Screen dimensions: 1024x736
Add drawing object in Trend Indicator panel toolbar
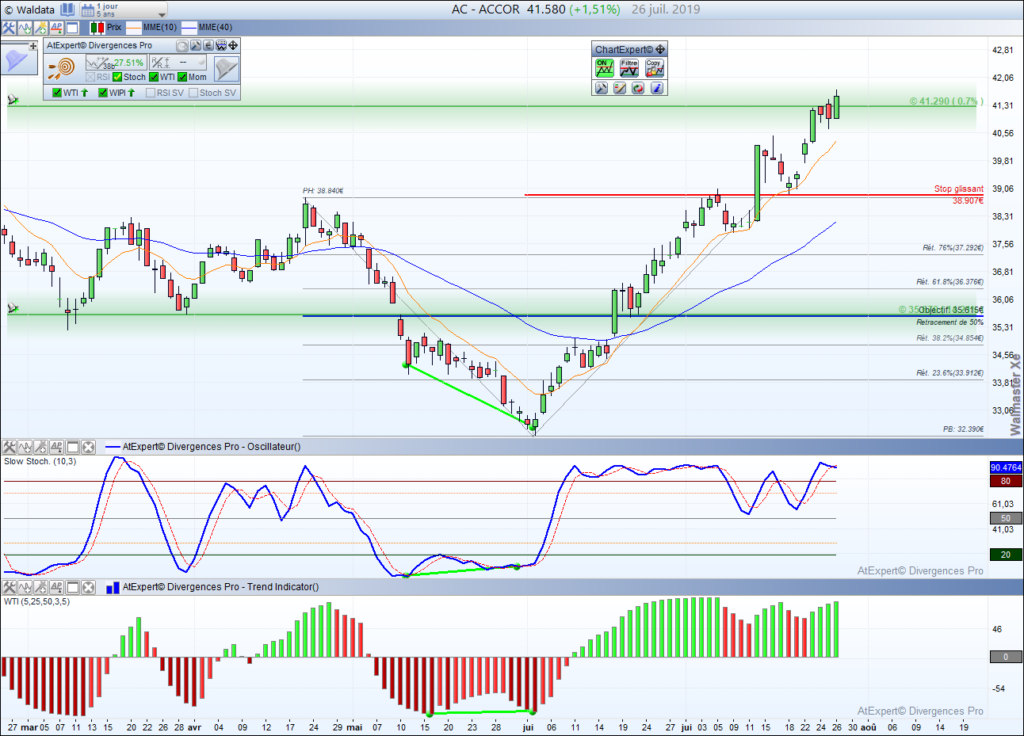[40, 587]
